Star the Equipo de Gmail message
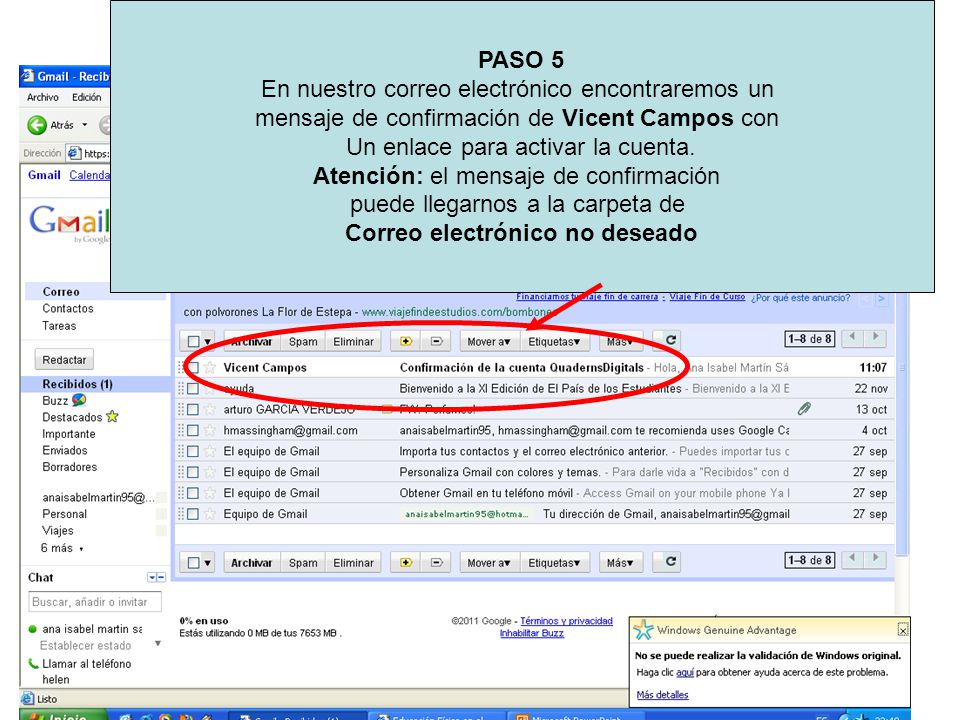The height and width of the screenshot is (720, 960). click(210, 514)
